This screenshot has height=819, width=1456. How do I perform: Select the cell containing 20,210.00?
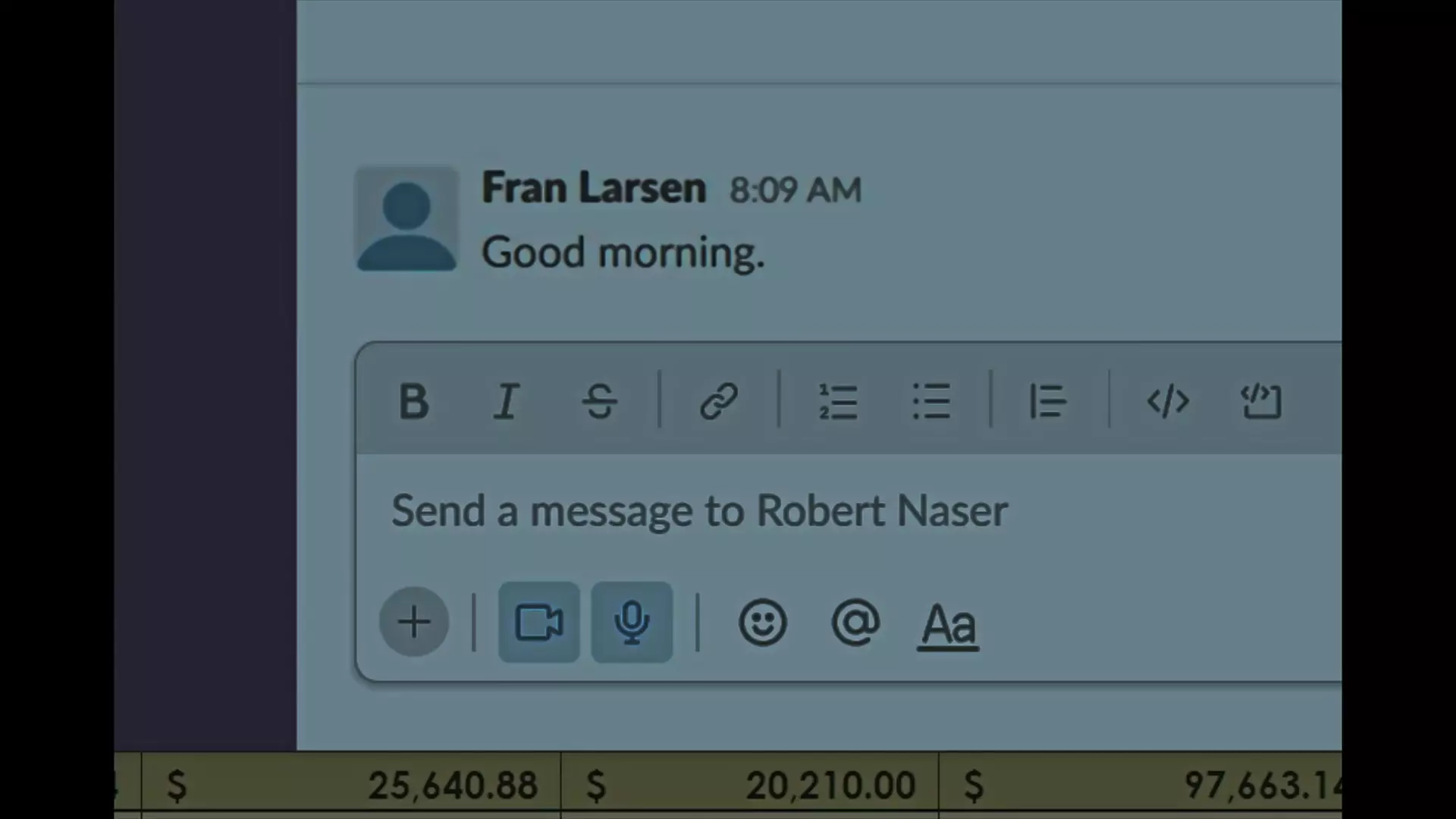coord(750,785)
